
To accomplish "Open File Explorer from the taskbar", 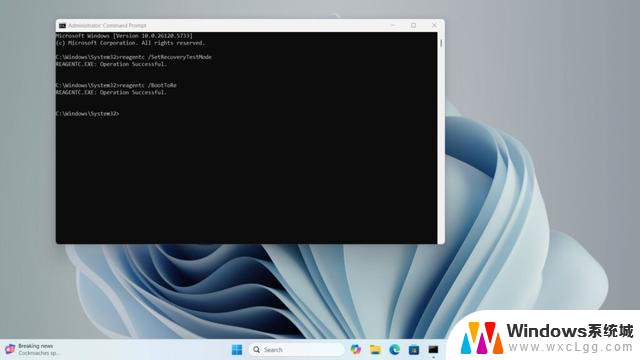I will coord(375,350).
